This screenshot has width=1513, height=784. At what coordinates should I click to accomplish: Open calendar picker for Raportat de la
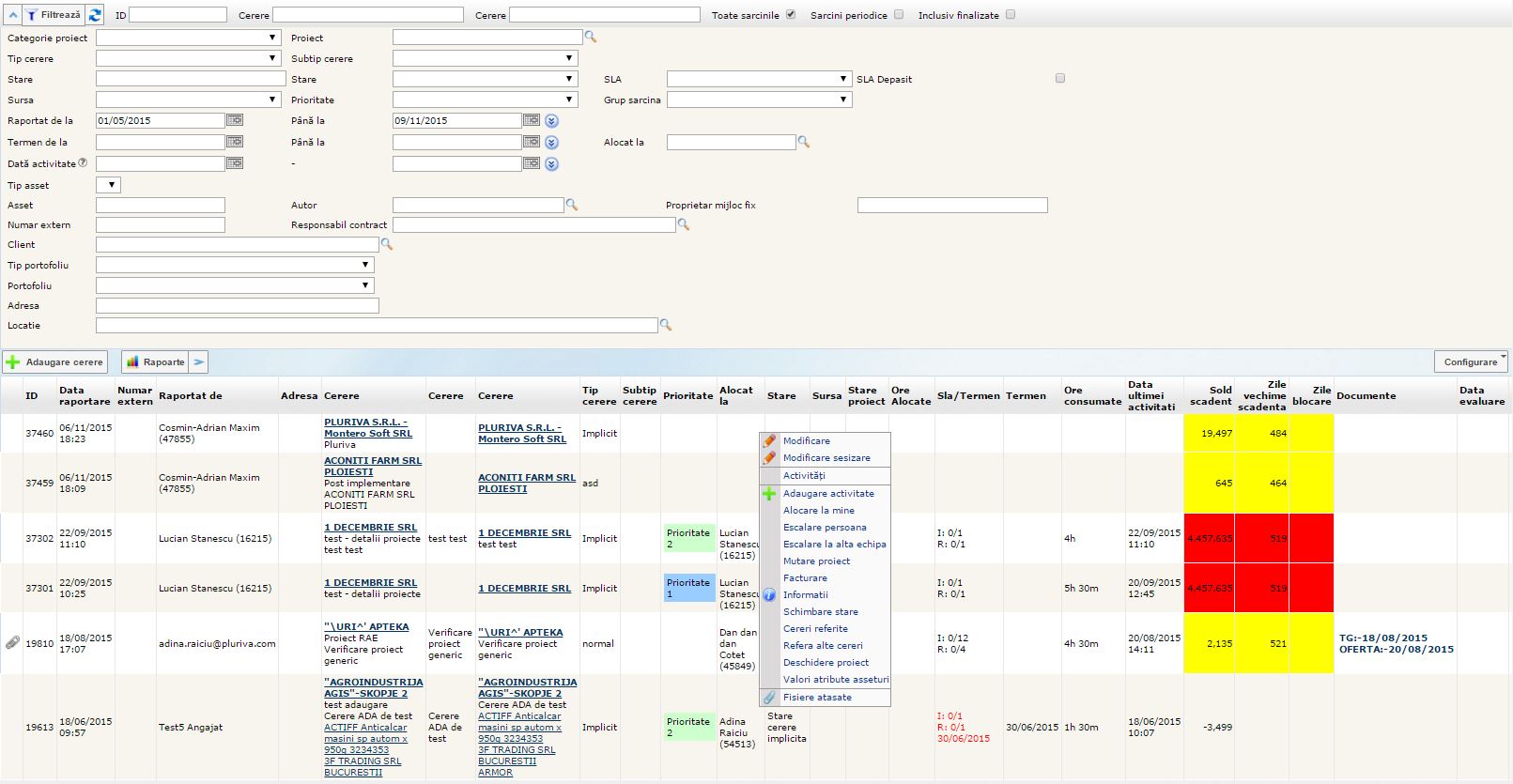click(235, 120)
